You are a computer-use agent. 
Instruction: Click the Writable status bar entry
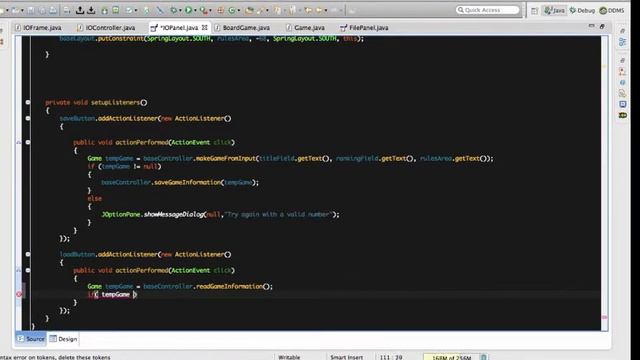pyautogui.click(x=289, y=357)
